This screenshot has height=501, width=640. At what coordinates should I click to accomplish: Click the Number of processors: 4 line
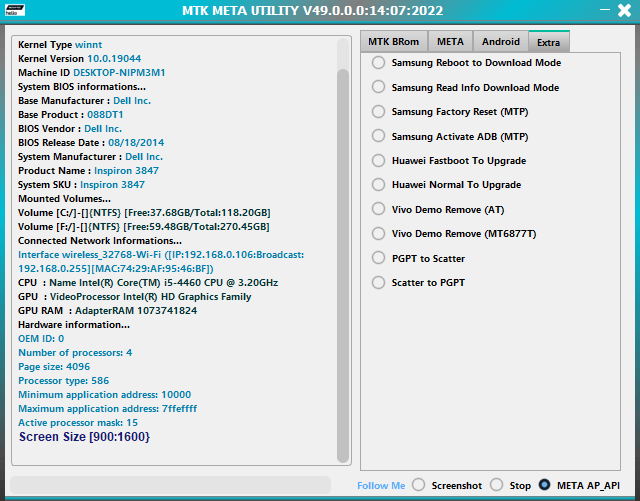point(75,353)
